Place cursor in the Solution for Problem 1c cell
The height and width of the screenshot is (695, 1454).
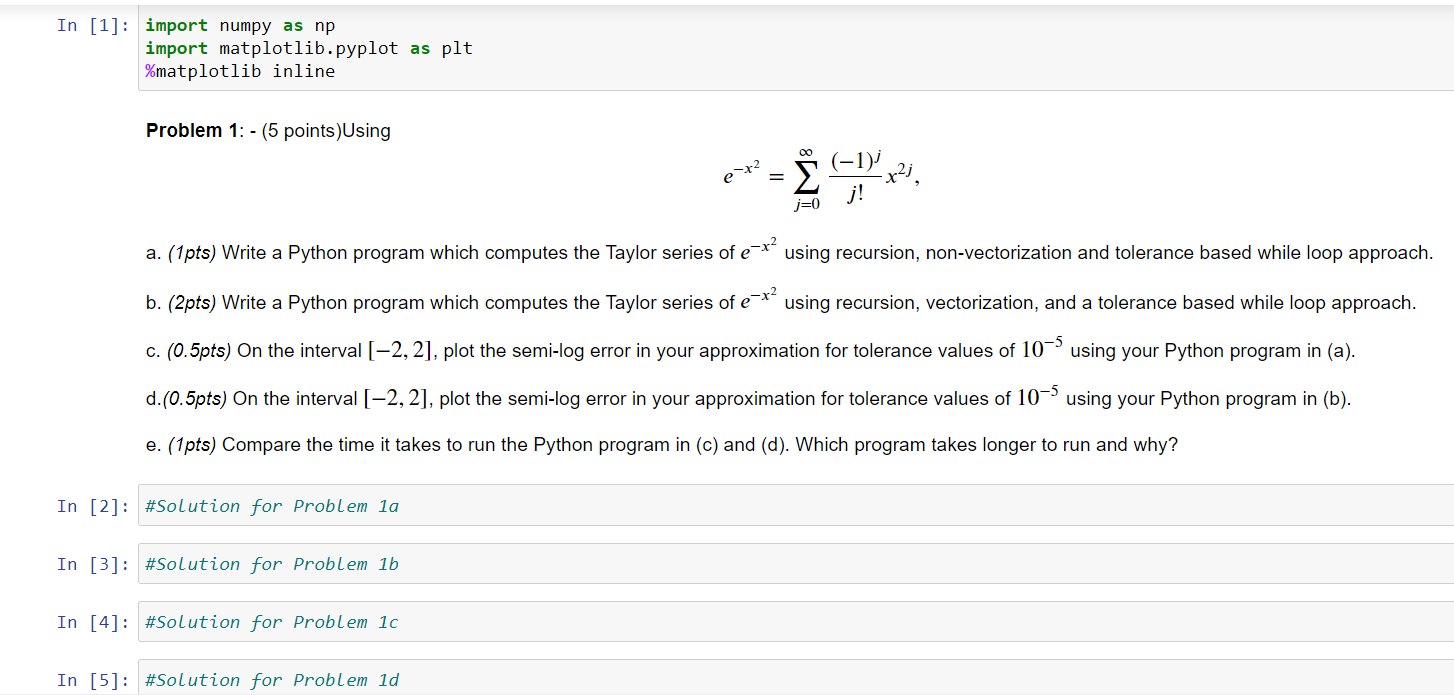[270, 622]
